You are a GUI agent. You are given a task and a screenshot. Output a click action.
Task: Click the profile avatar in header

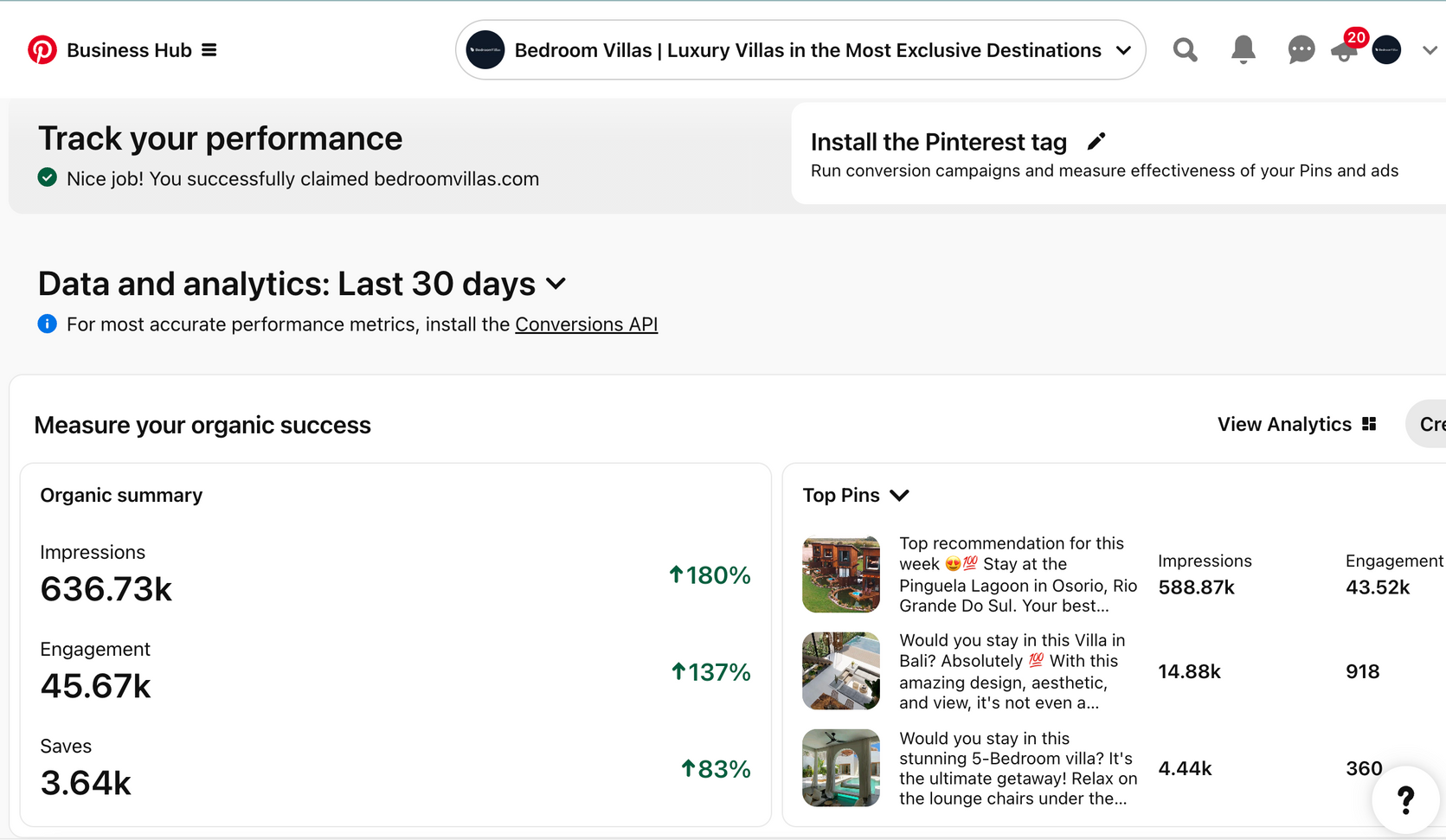click(1386, 50)
